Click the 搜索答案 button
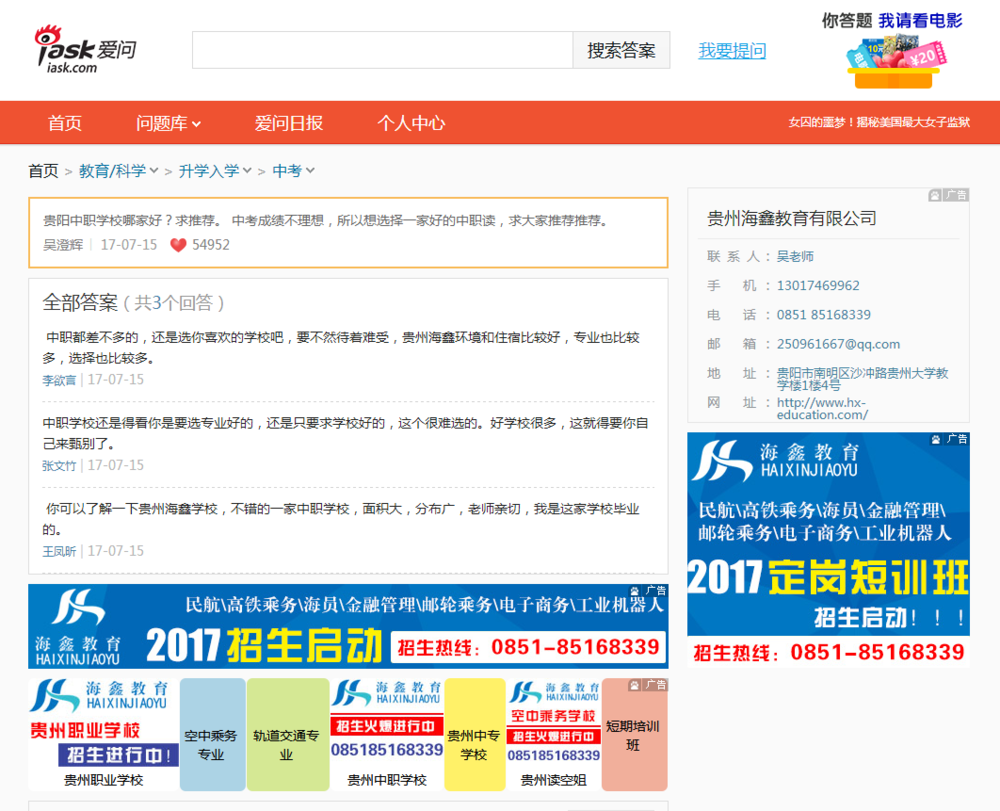Viewport: 1000px width, 811px height. [x=621, y=50]
